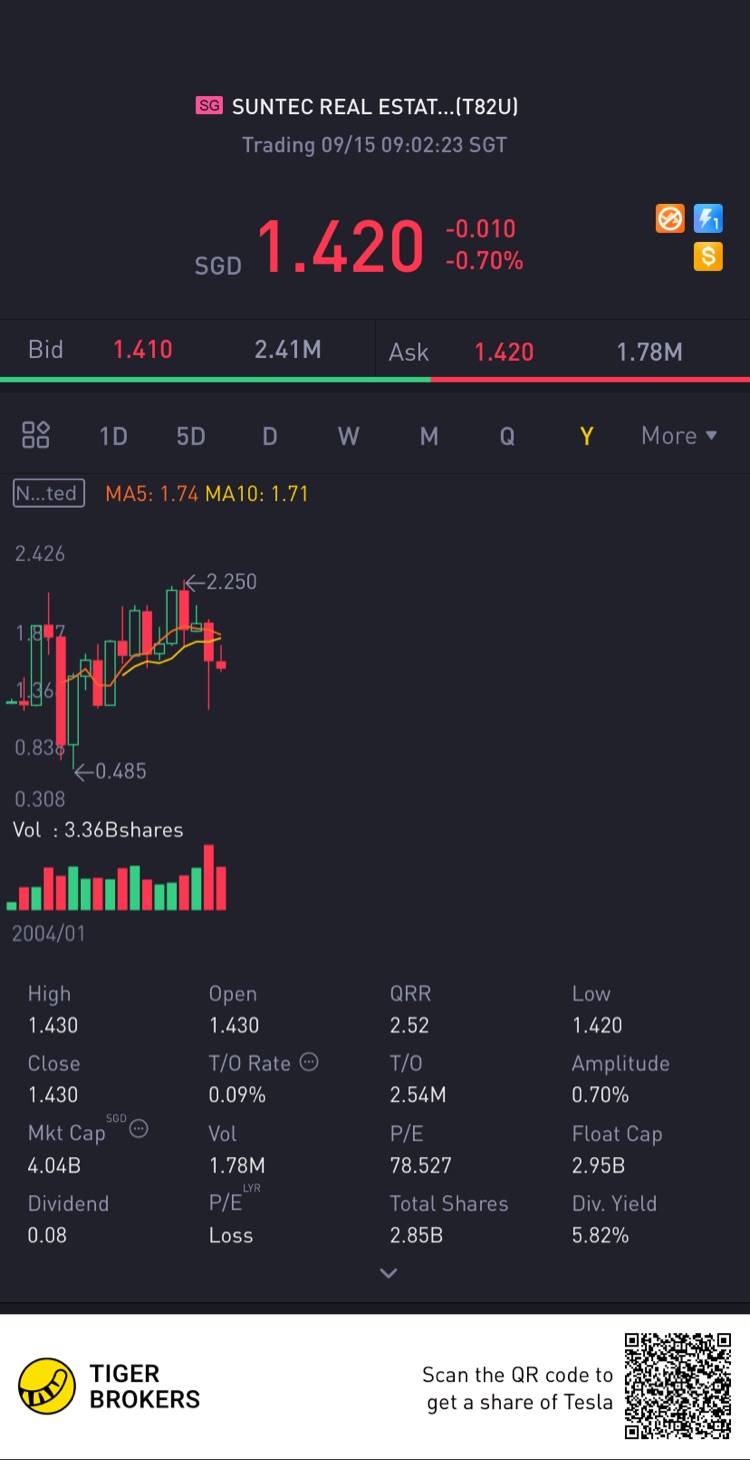Tap the -0.70% change value

(484, 261)
